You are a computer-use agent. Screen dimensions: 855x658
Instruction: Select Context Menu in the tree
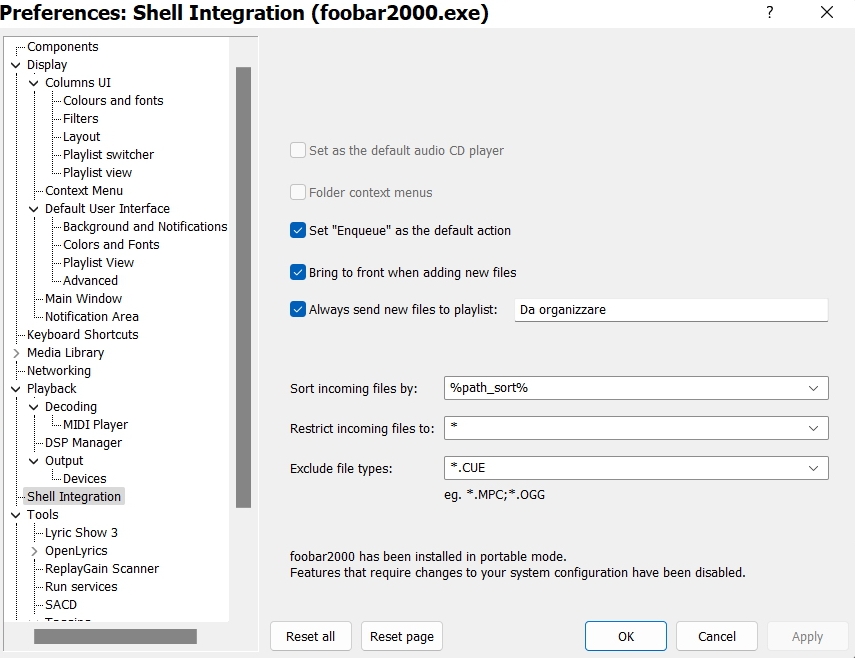pyautogui.click(x=84, y=191)
